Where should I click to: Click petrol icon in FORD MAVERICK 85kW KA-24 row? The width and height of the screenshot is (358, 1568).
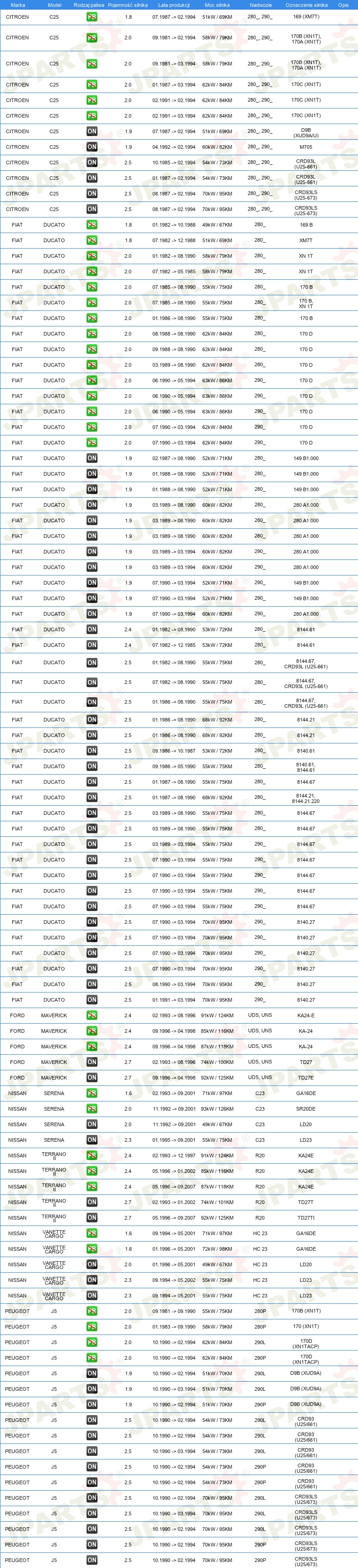click(91, 1031)
